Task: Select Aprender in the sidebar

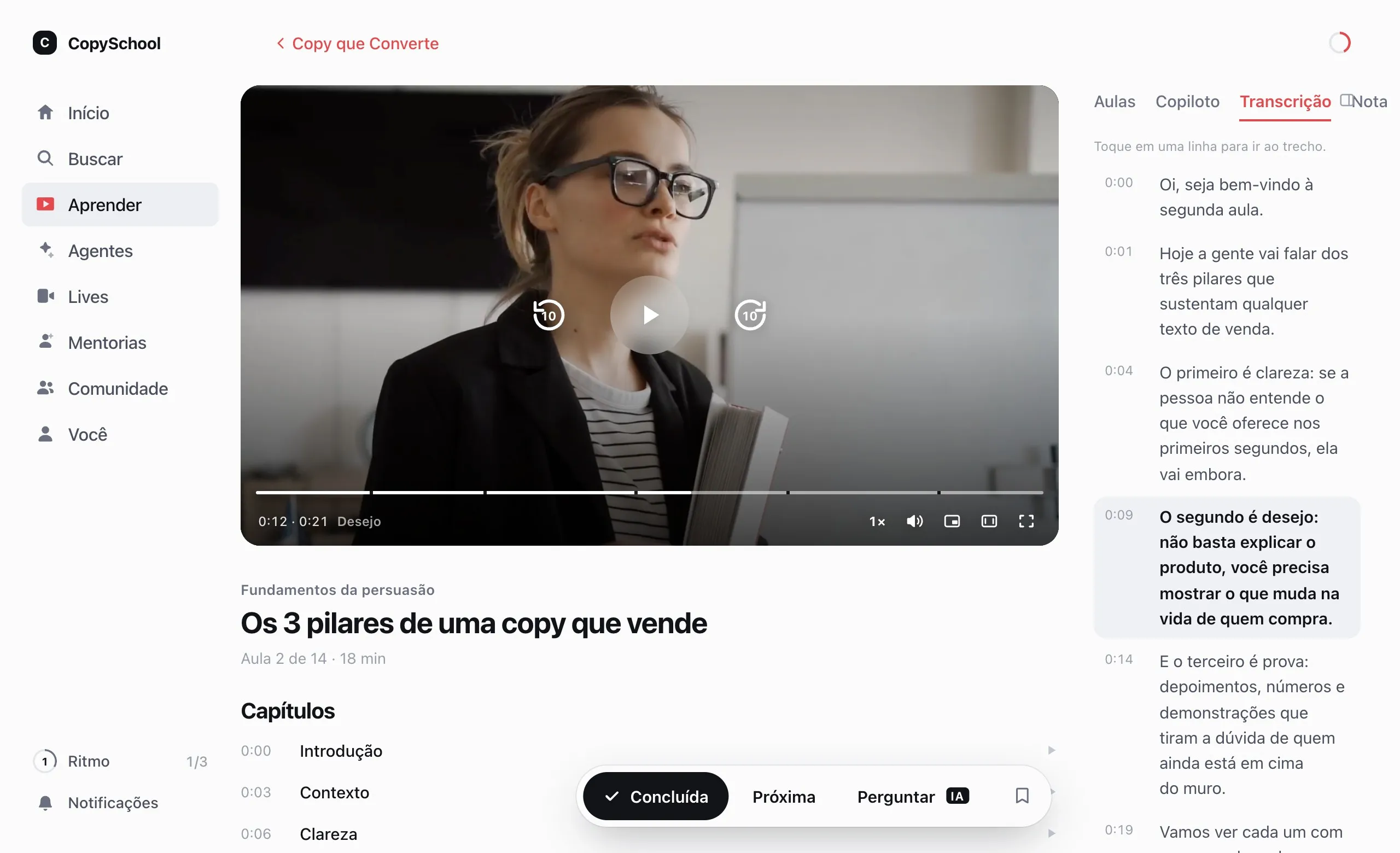Action: [x=120, y=205]
